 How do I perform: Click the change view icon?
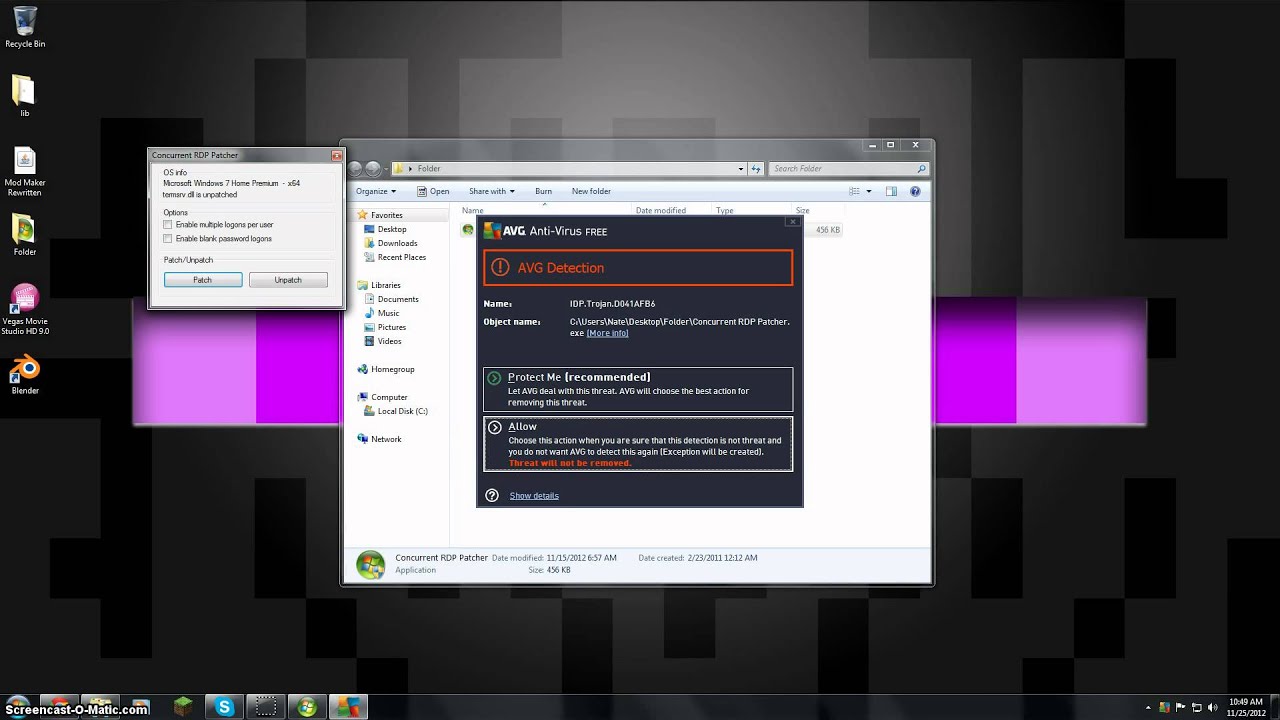(x=855, y=191)
